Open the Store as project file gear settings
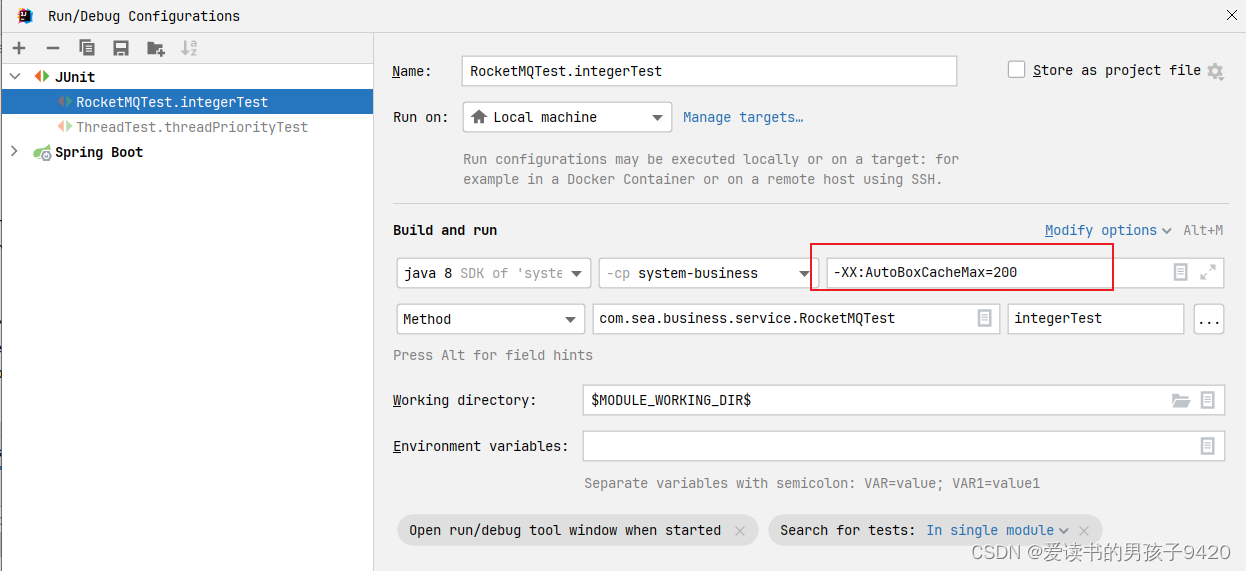 click(1215, 71)
